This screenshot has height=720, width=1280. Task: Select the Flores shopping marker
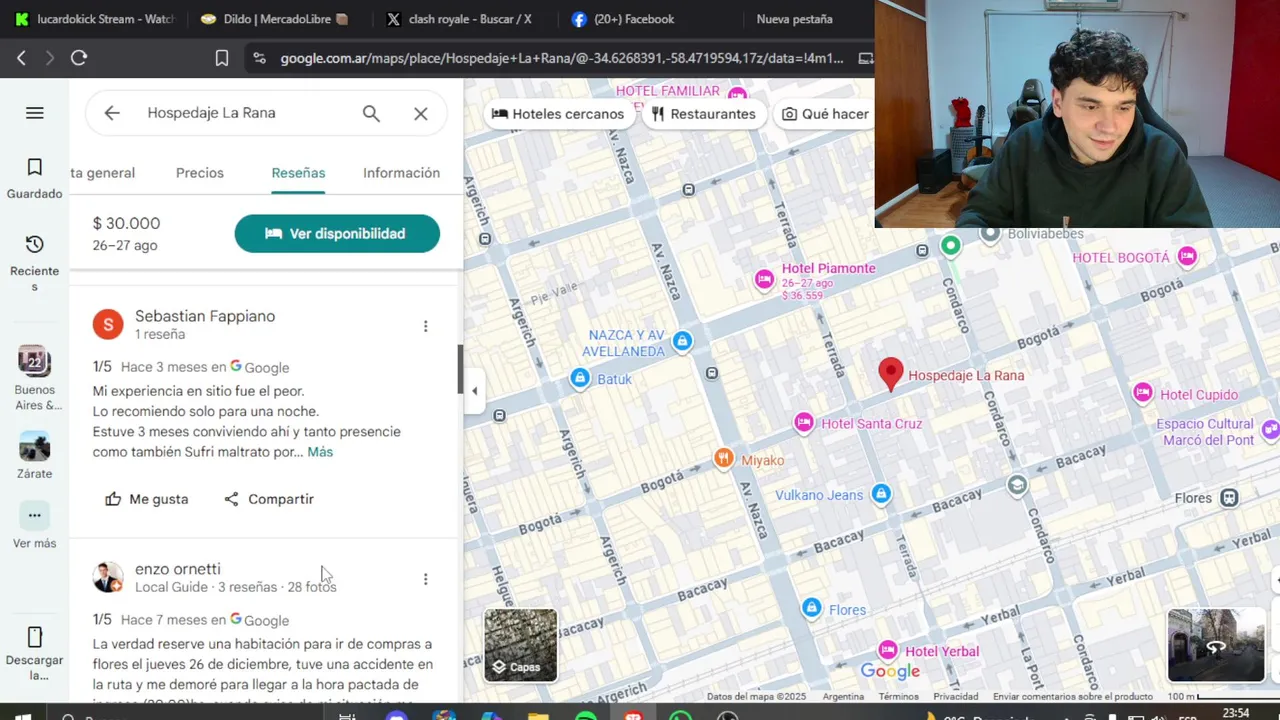pyautogui.click(x=812, y=608)
